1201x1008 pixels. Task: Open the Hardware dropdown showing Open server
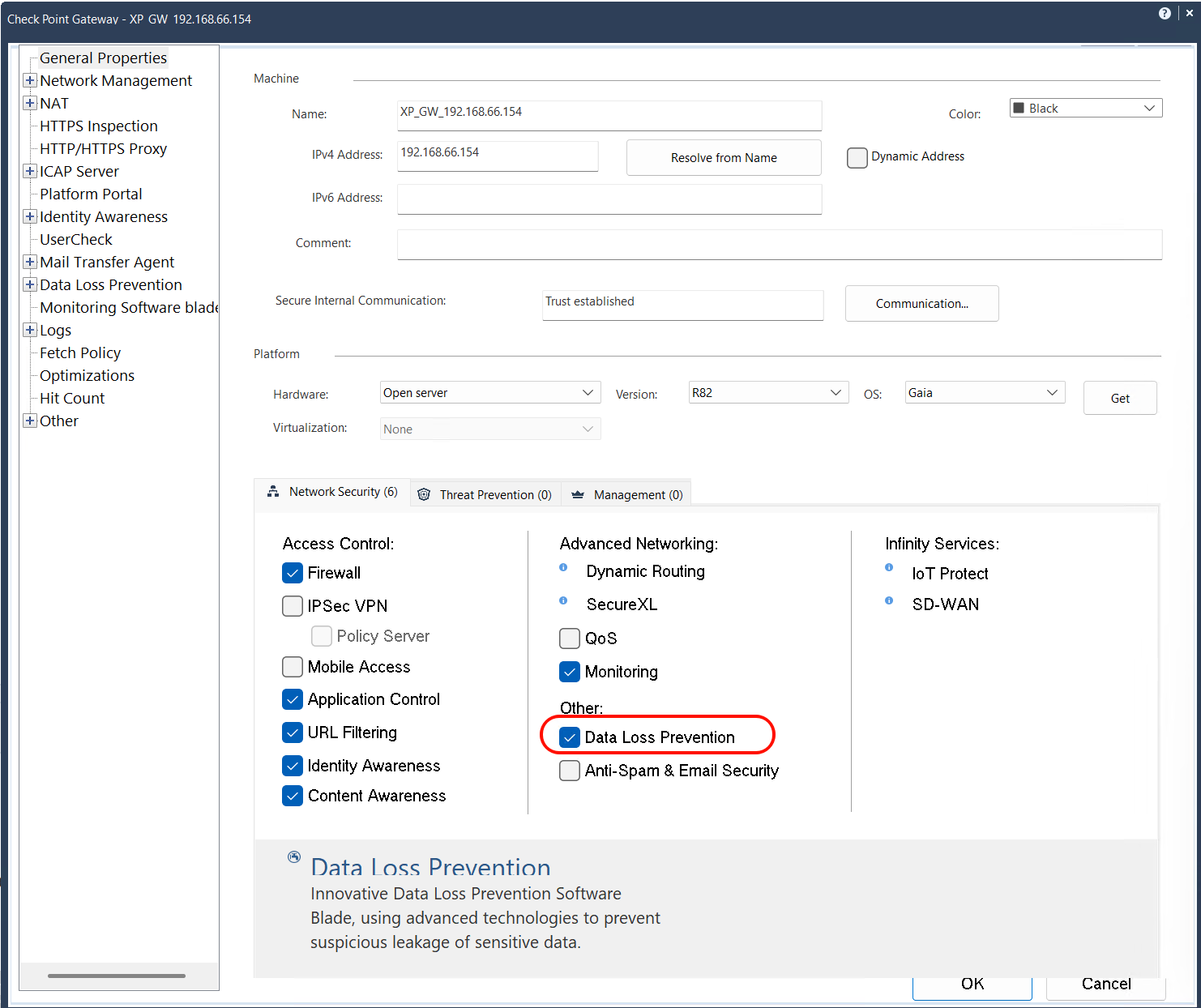pos(489,393)
